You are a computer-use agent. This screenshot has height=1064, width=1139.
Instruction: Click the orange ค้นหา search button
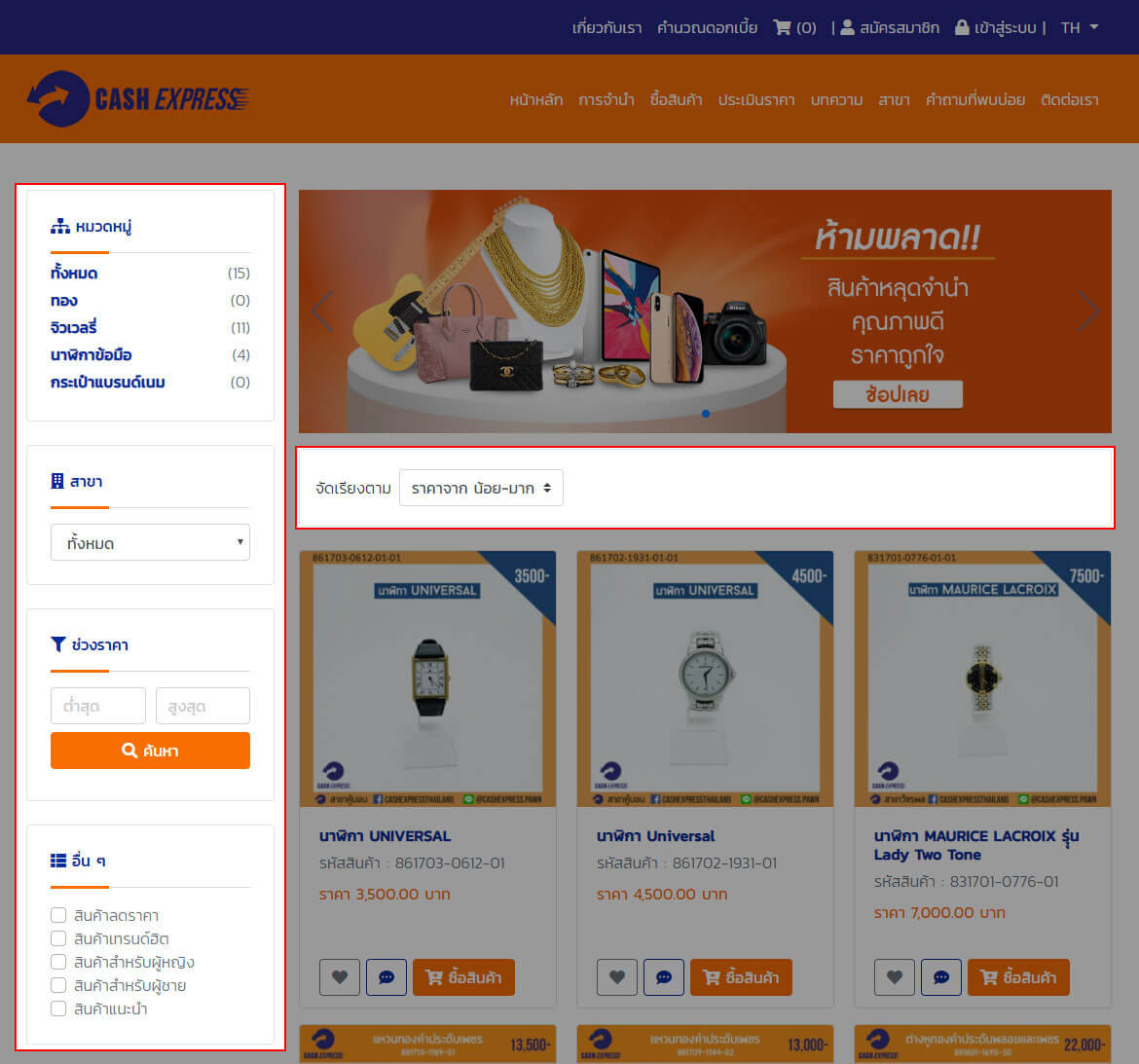[x=150, y=751]
